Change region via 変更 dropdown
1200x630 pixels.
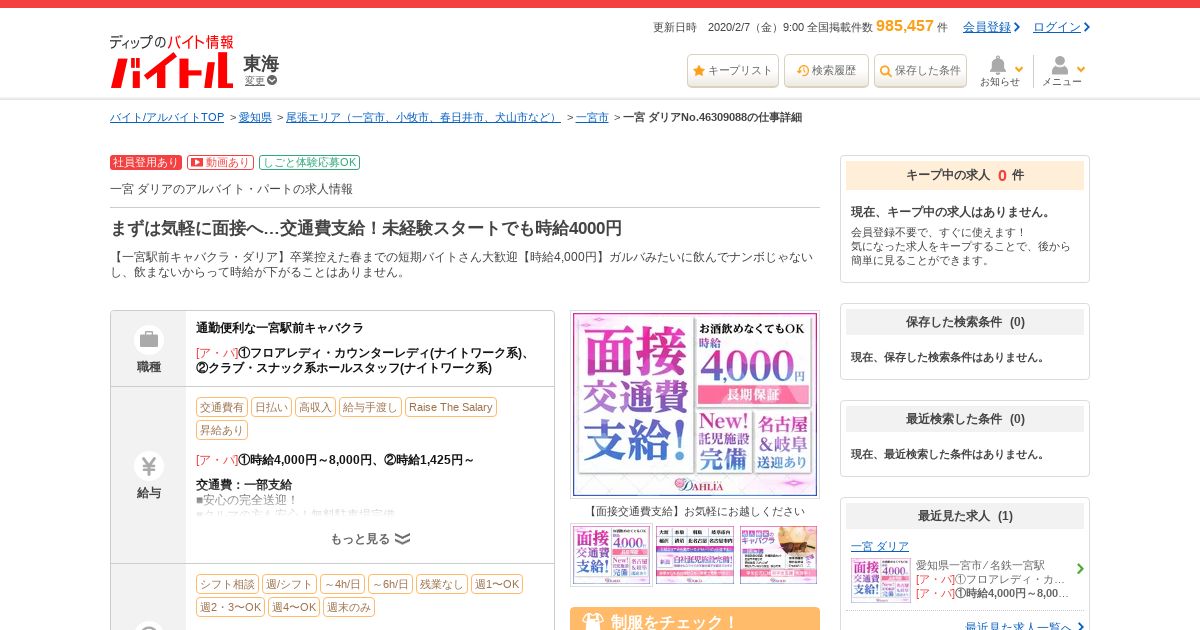point(261,81)
